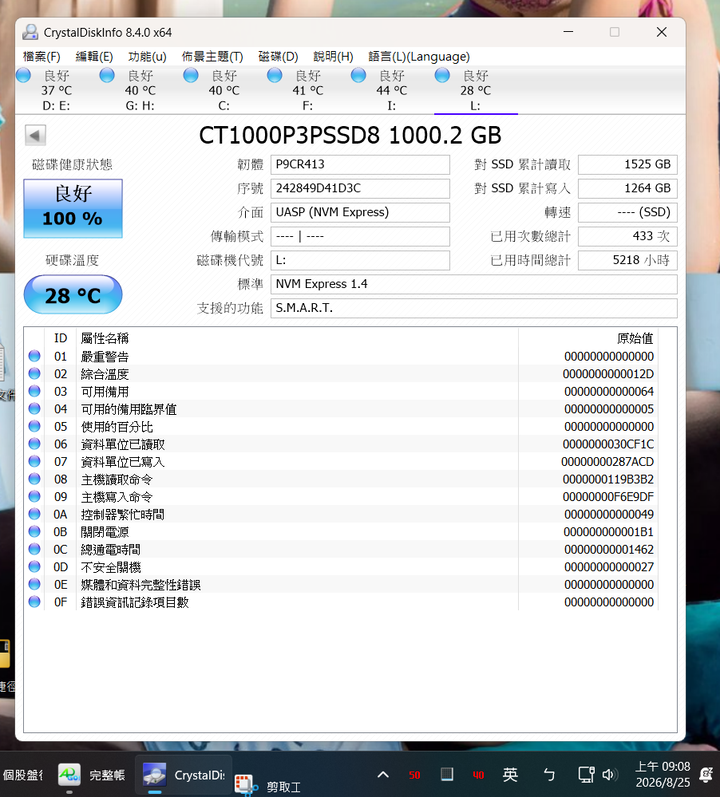Open the 編輯(E) menu

pos(94,56)
